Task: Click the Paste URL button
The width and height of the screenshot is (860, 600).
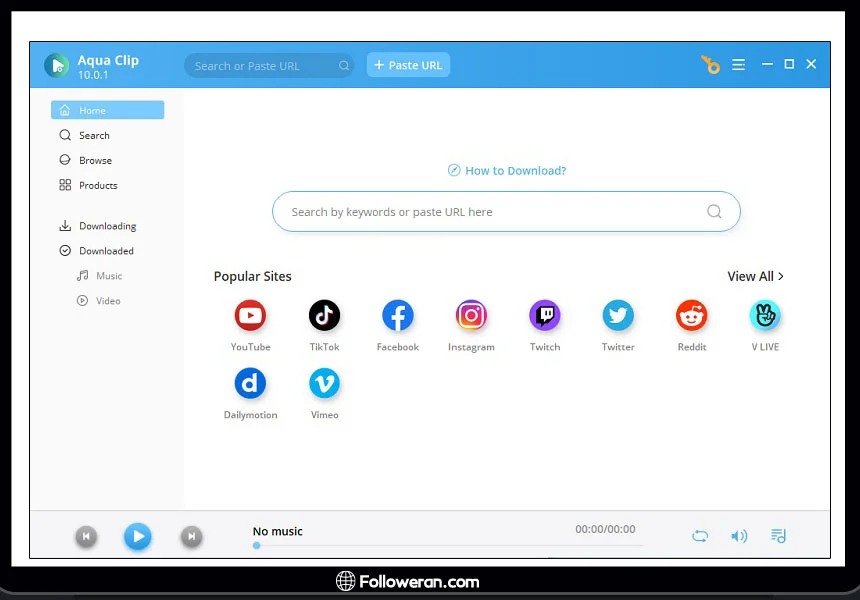Action: tap(408, 65)
